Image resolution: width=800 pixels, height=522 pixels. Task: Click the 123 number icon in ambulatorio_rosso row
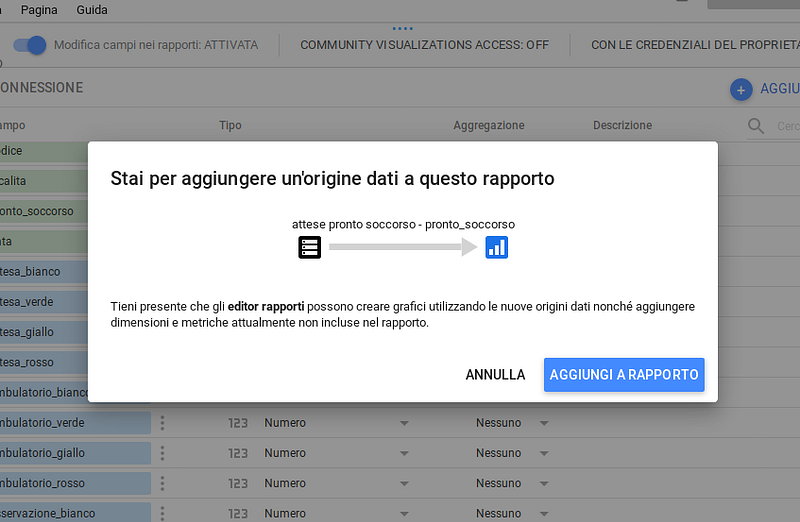click(238, 483)
